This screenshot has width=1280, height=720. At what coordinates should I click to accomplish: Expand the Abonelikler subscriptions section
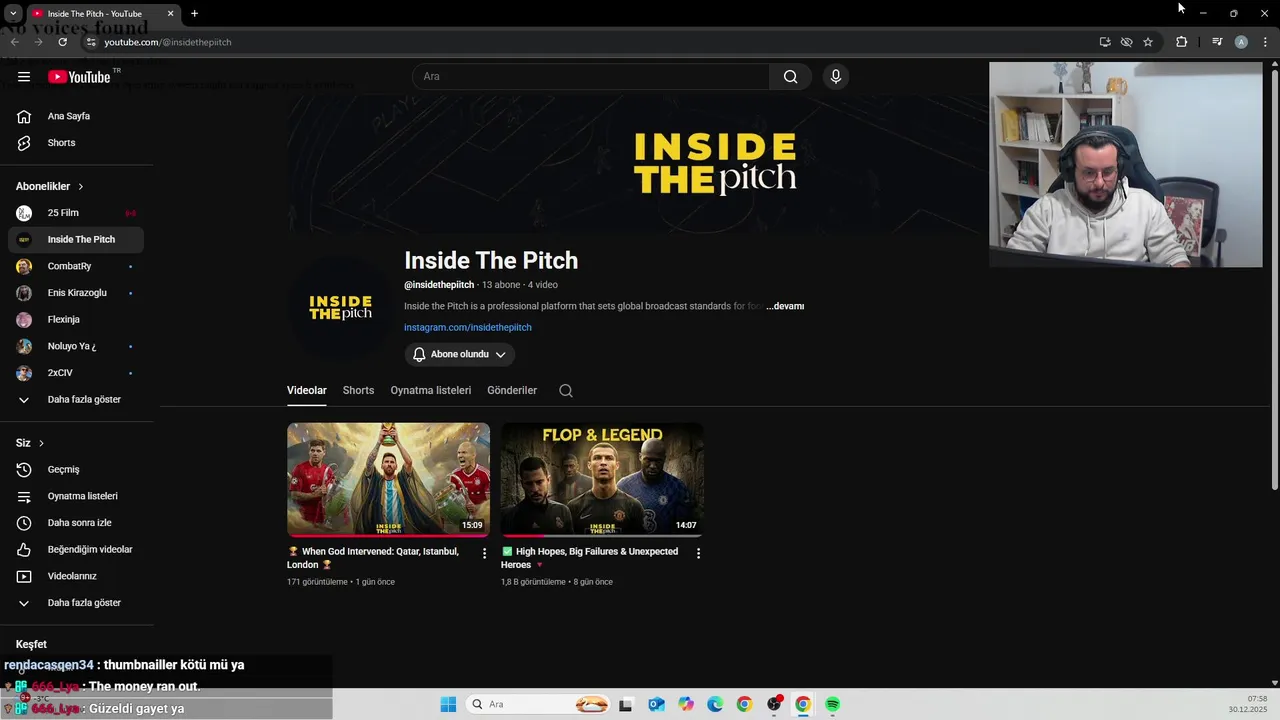(50, 186)
